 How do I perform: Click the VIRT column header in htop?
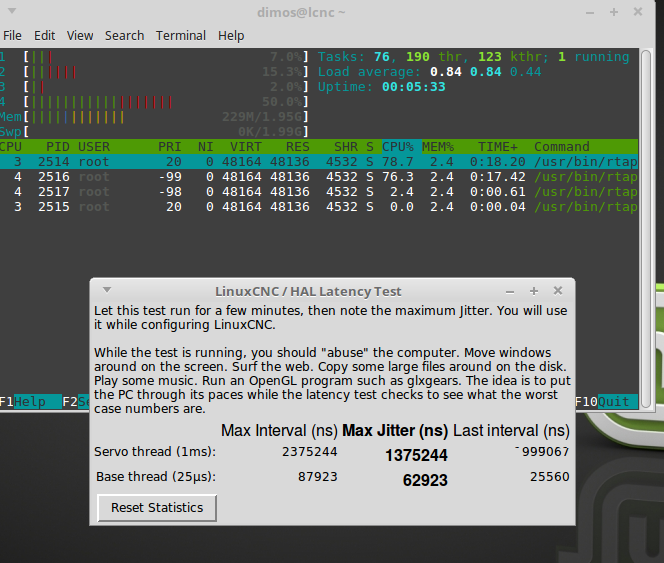[246, 147]
